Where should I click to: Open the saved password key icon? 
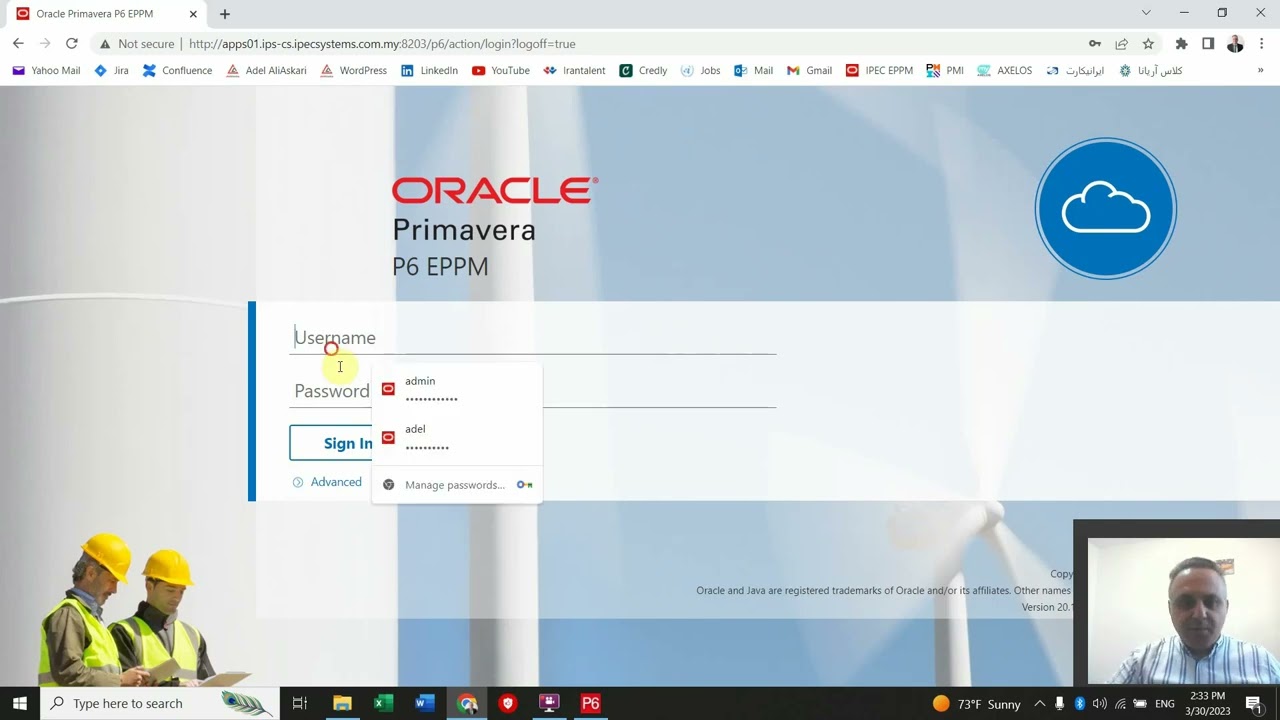pyautogui.click(x=1095, y=43)
